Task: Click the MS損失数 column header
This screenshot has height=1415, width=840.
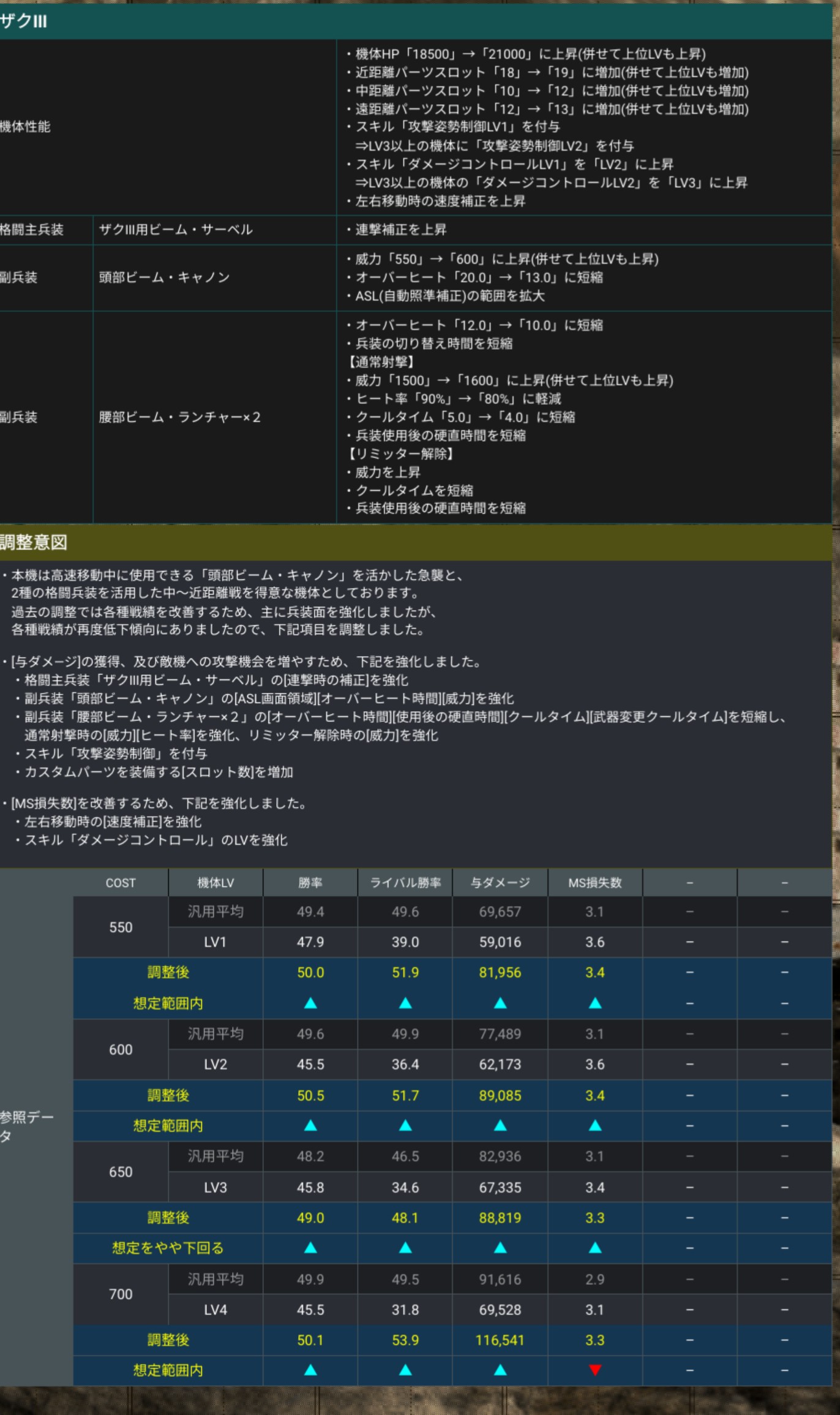Action: click(595, 883)
